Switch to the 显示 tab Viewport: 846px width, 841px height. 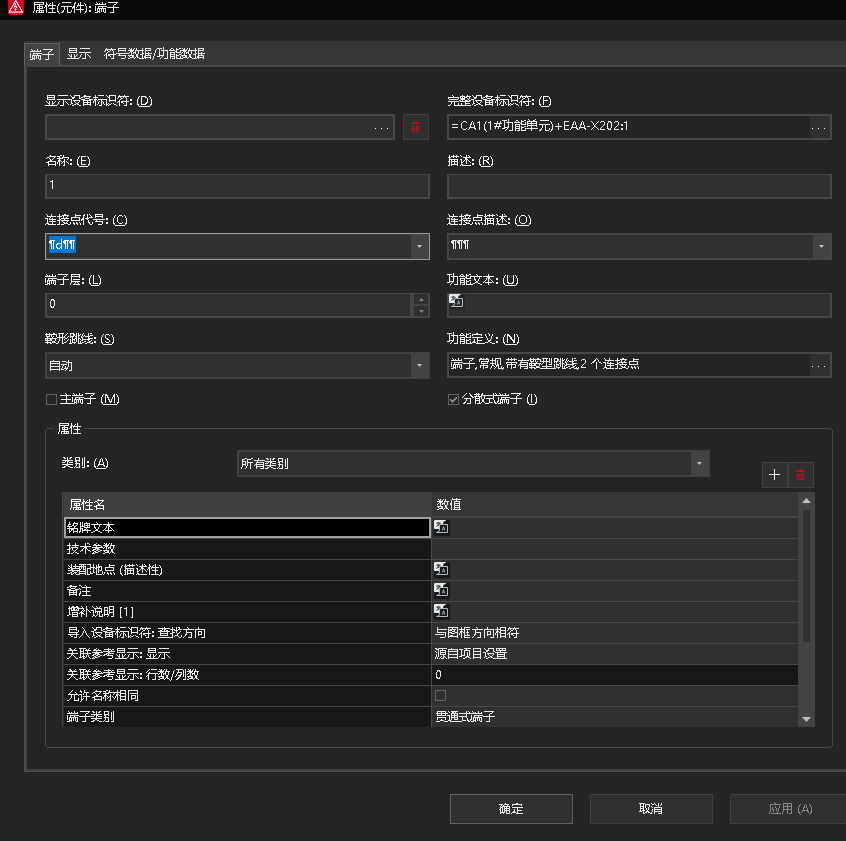tap(78, 54)
